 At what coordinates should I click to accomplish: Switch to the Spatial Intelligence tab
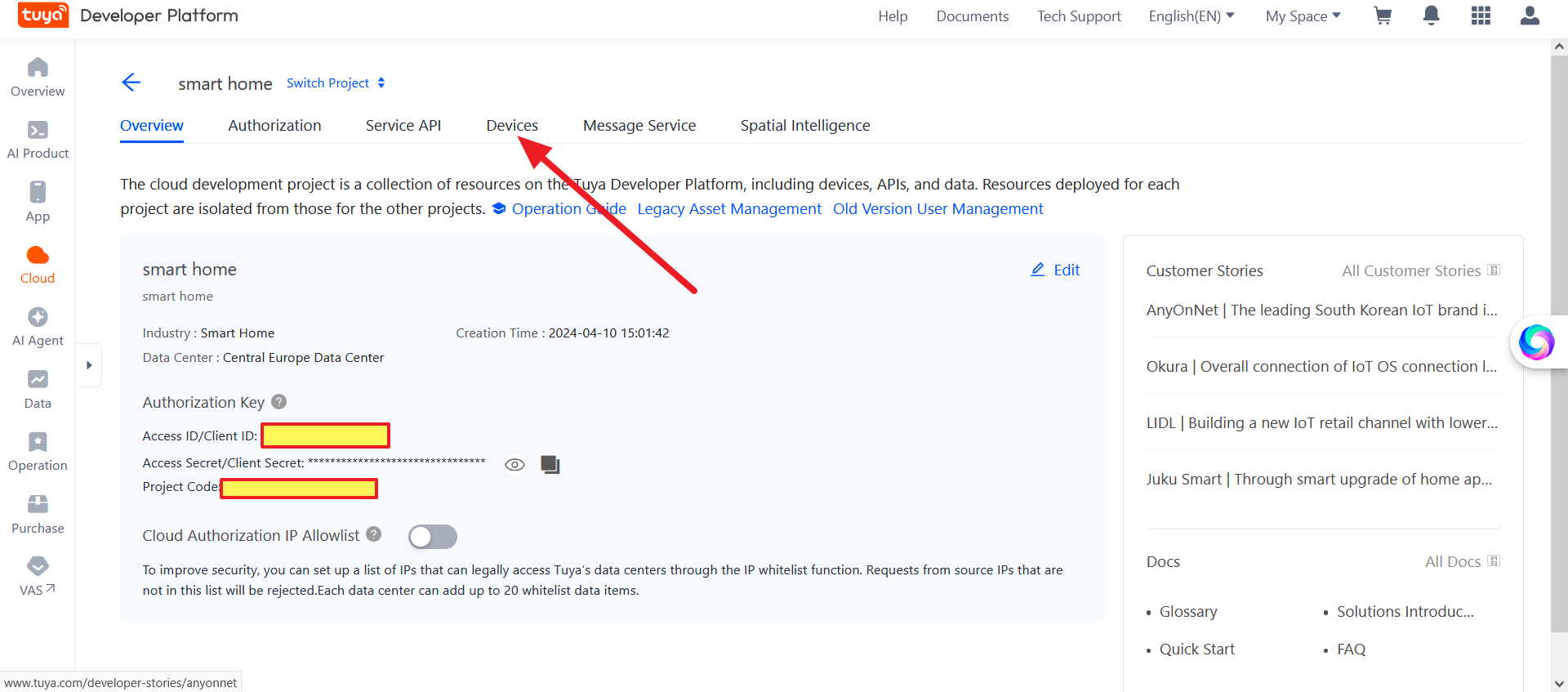805,126
